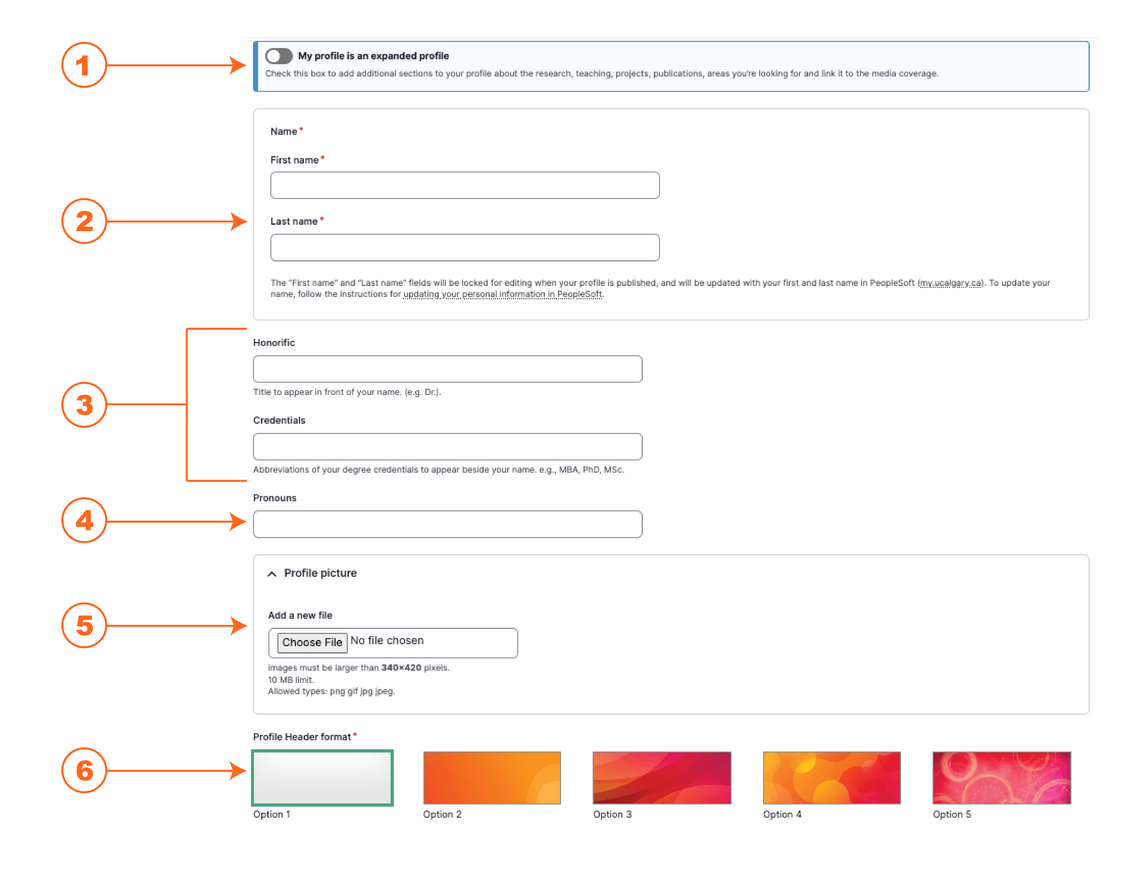Select the Option 2 orange gradient header
The image size is (1140, 875).
pos(492,777)
